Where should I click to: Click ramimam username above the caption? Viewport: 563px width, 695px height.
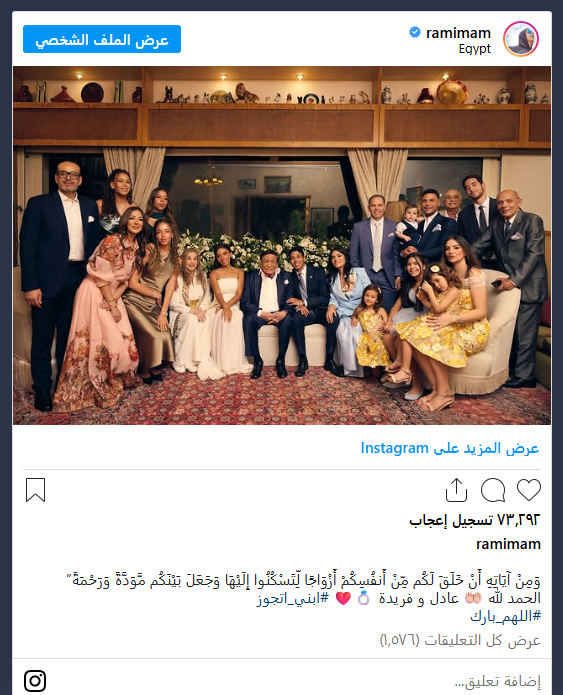(508, 544)
